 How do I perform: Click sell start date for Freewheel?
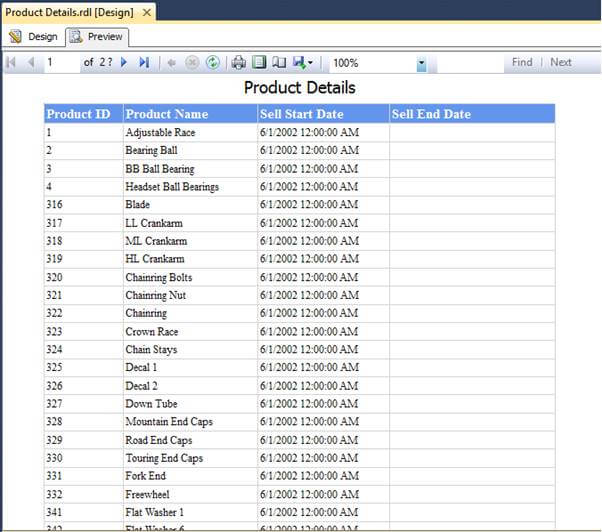309,494
